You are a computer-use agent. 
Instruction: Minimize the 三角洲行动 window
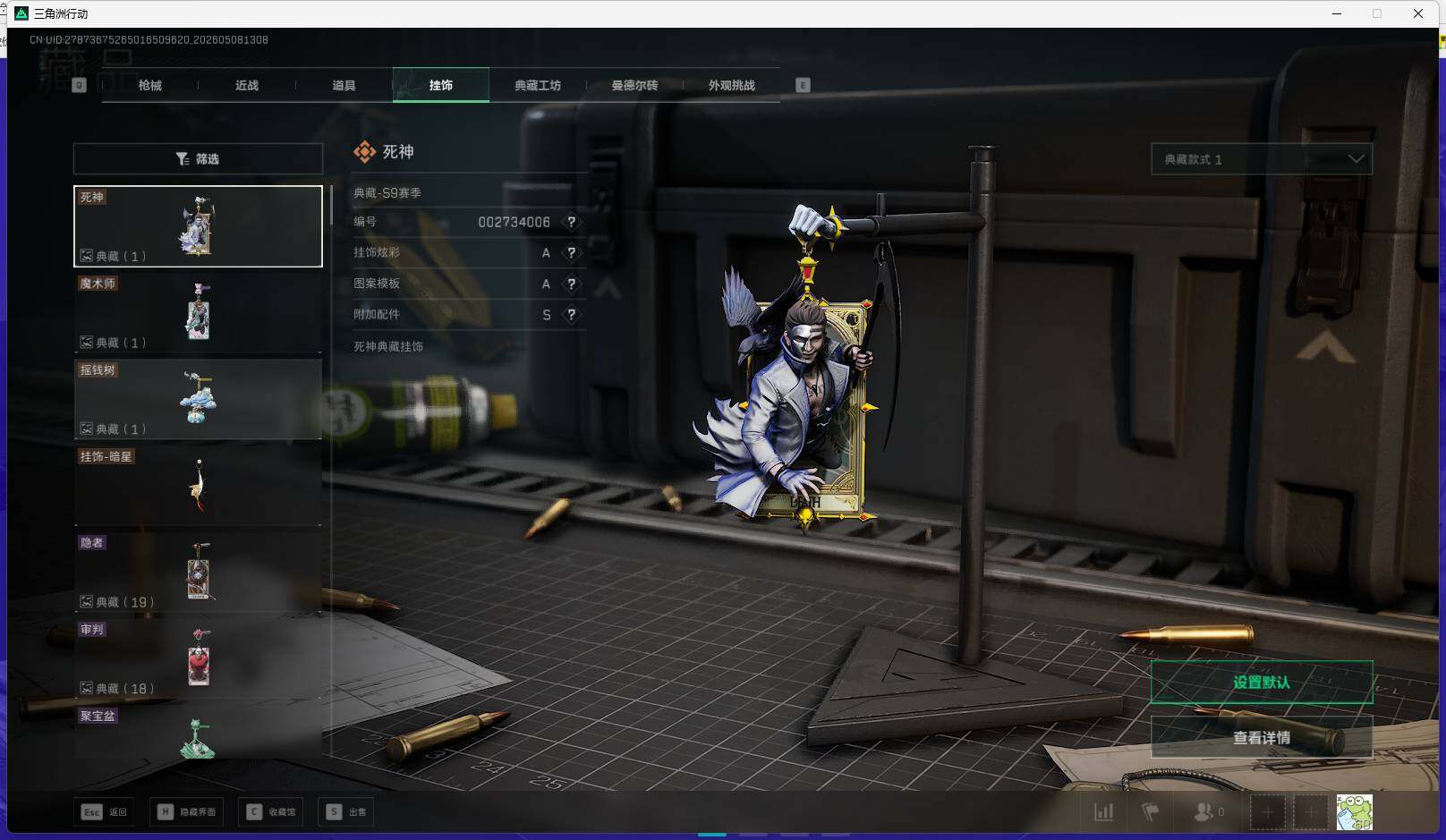pyautogui.click(x=1337, y=13)
